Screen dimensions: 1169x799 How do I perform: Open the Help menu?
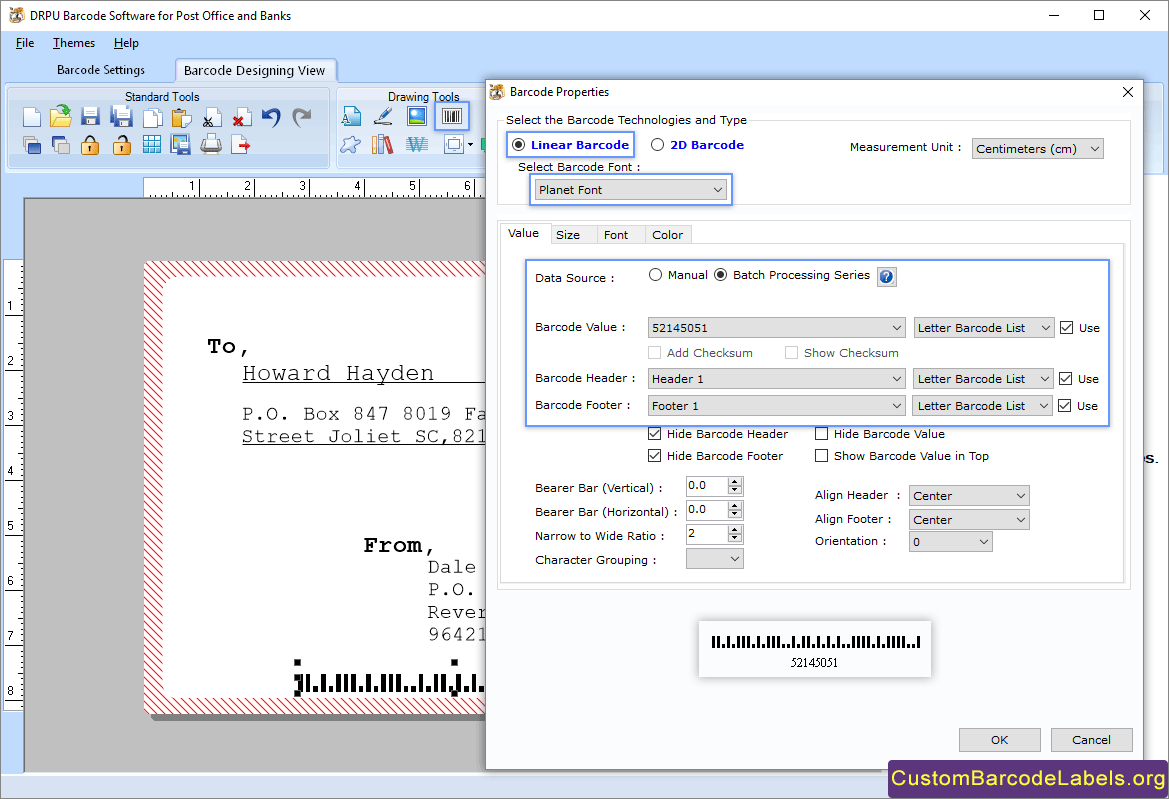tap(126, 43)
